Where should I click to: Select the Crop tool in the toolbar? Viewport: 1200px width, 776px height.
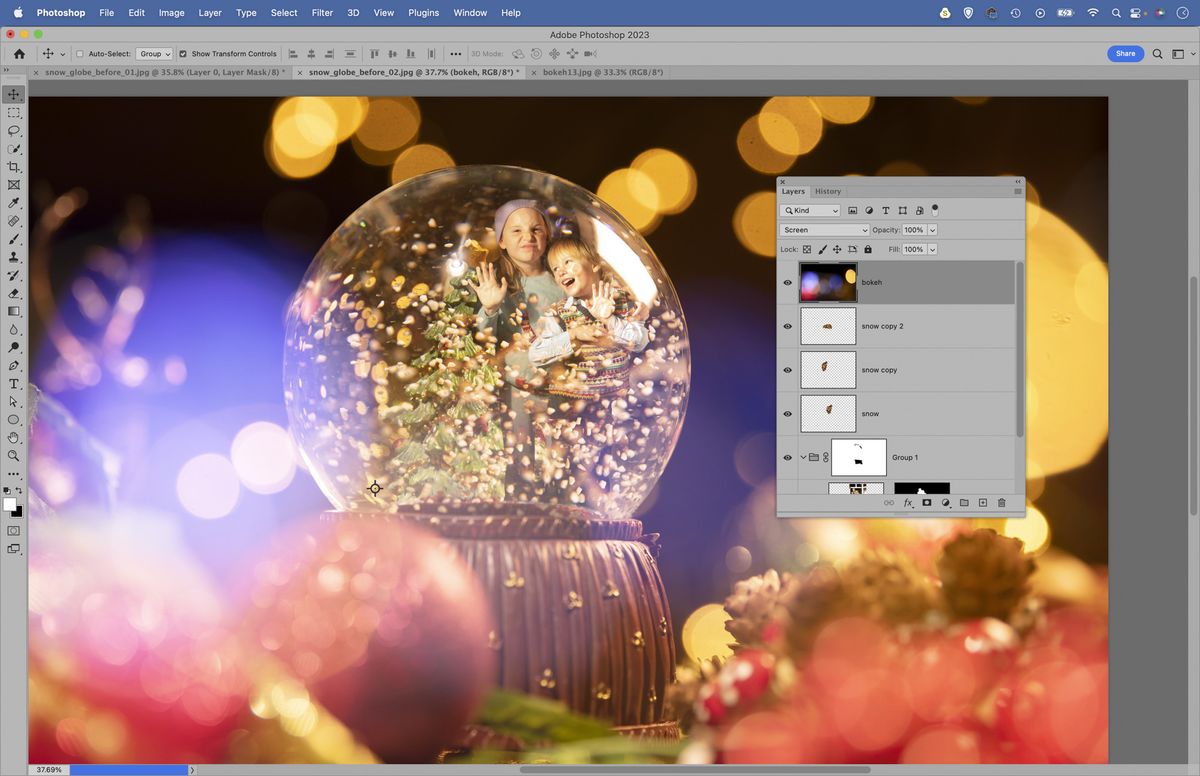[x=15, y=167]
